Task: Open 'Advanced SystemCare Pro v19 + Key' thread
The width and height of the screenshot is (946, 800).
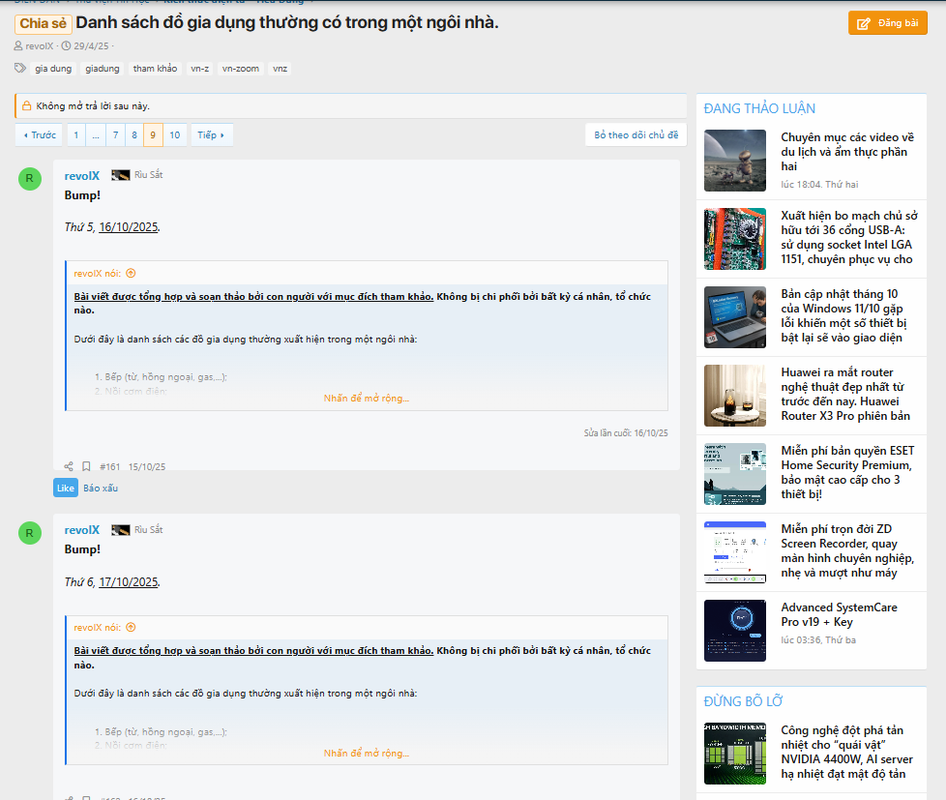Action: [839, 615]
